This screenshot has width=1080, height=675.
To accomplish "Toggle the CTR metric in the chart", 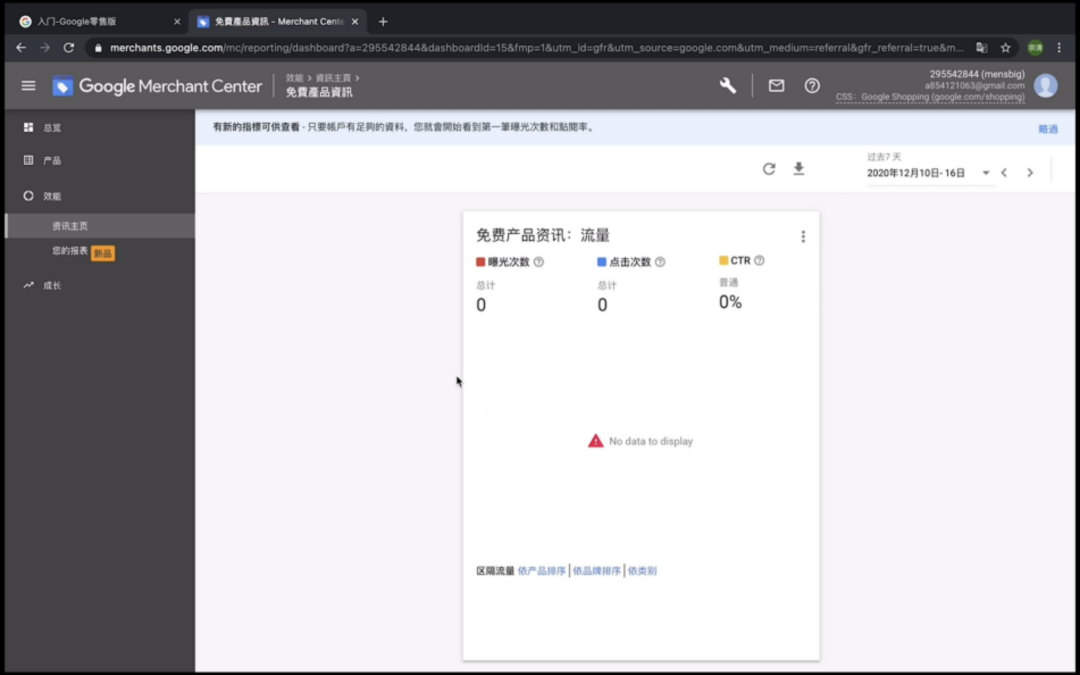I will [x=740, y=261].
